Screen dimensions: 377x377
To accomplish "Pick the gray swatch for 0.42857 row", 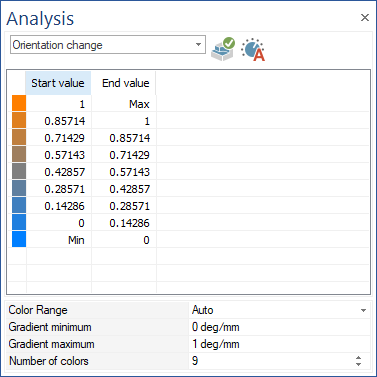I will pos(19,171).
